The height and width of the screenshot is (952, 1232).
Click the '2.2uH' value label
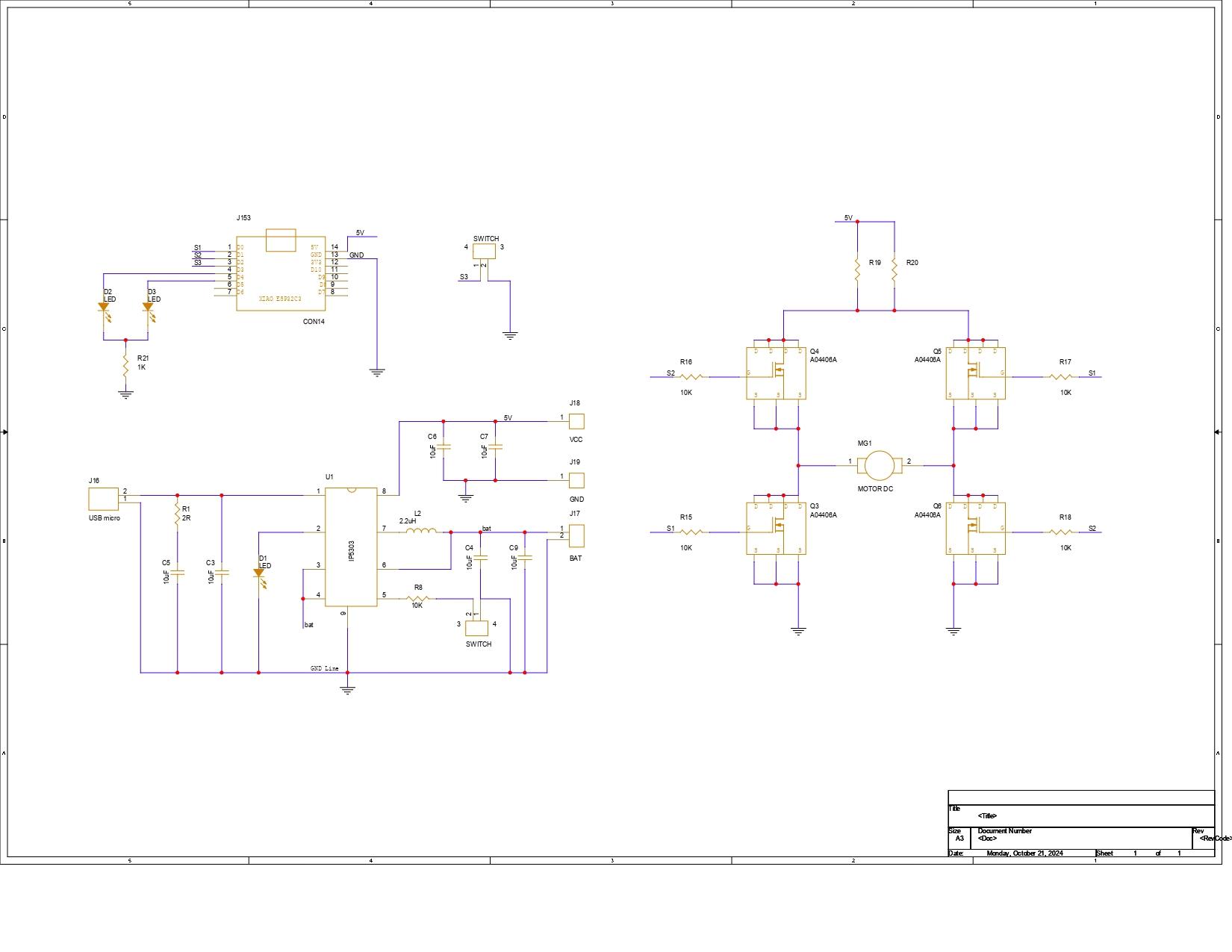tap(408, 521)
